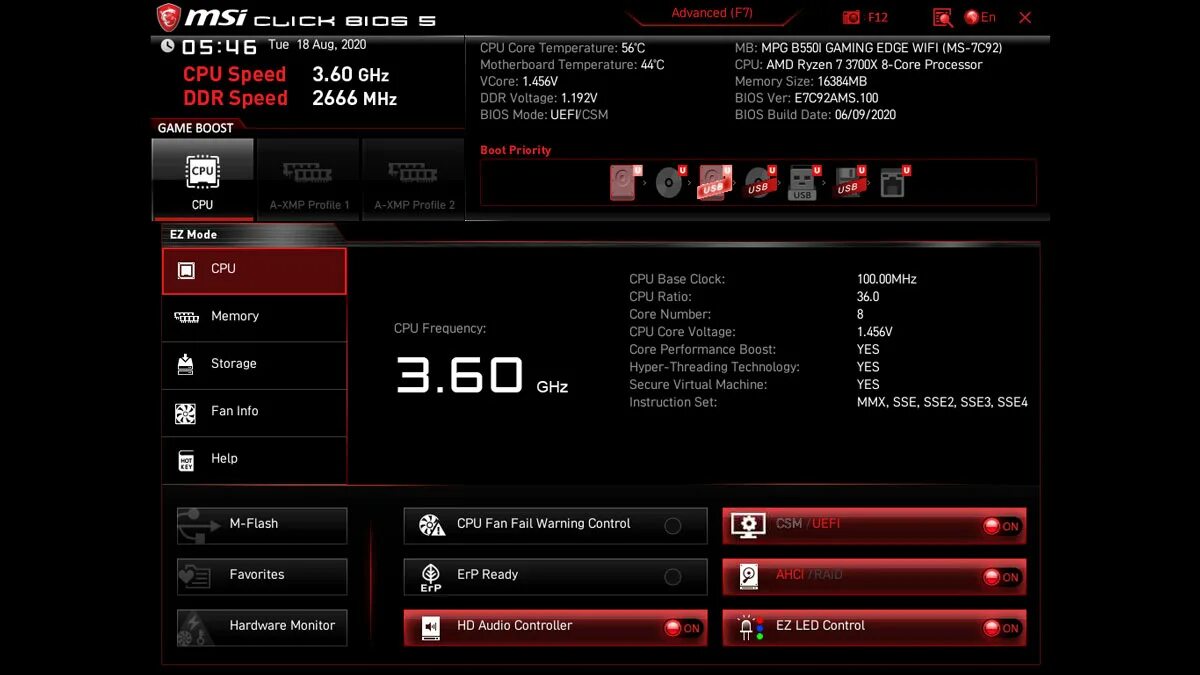Enable Game Boost CPU chip icon
Image resolution: width=1200 pixels, height=675 pixels.
coord(203,172)
